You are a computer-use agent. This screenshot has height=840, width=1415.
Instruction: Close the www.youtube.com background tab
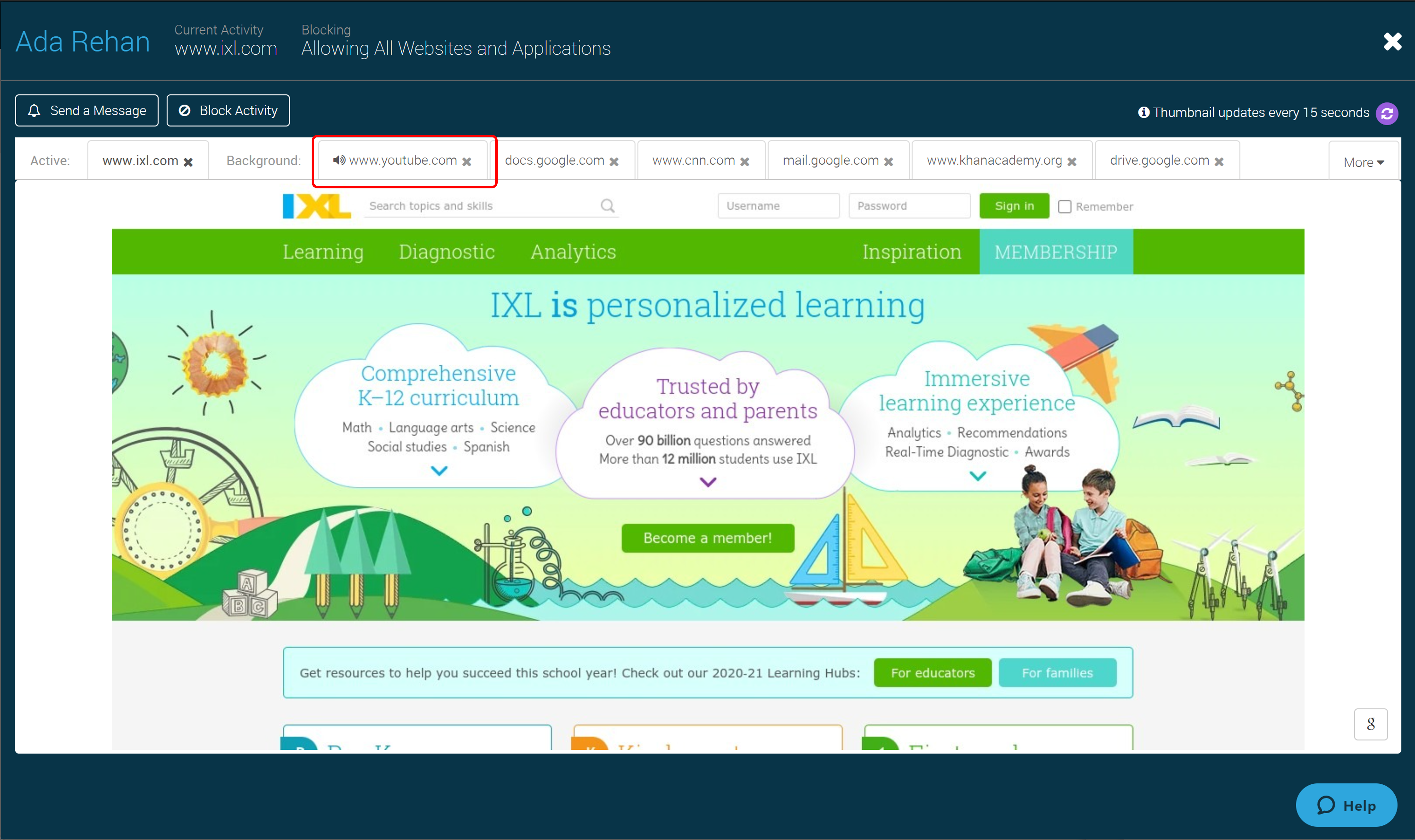point(466,162)
